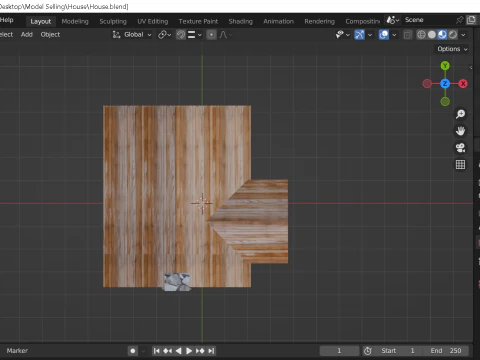This screenshot has width=480, height=360.
Task: Toggle the snapping magnet icon
Action: pos(181,35)
